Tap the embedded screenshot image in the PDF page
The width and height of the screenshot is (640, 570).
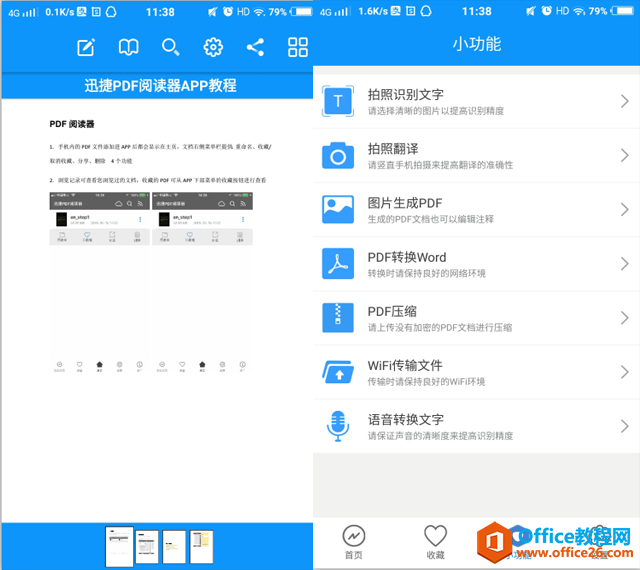pos(151,283)
